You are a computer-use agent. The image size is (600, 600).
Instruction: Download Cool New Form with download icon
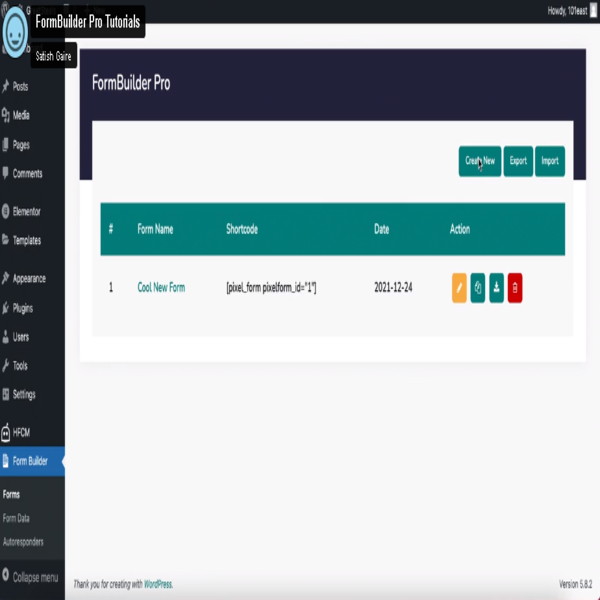point(496,288)
